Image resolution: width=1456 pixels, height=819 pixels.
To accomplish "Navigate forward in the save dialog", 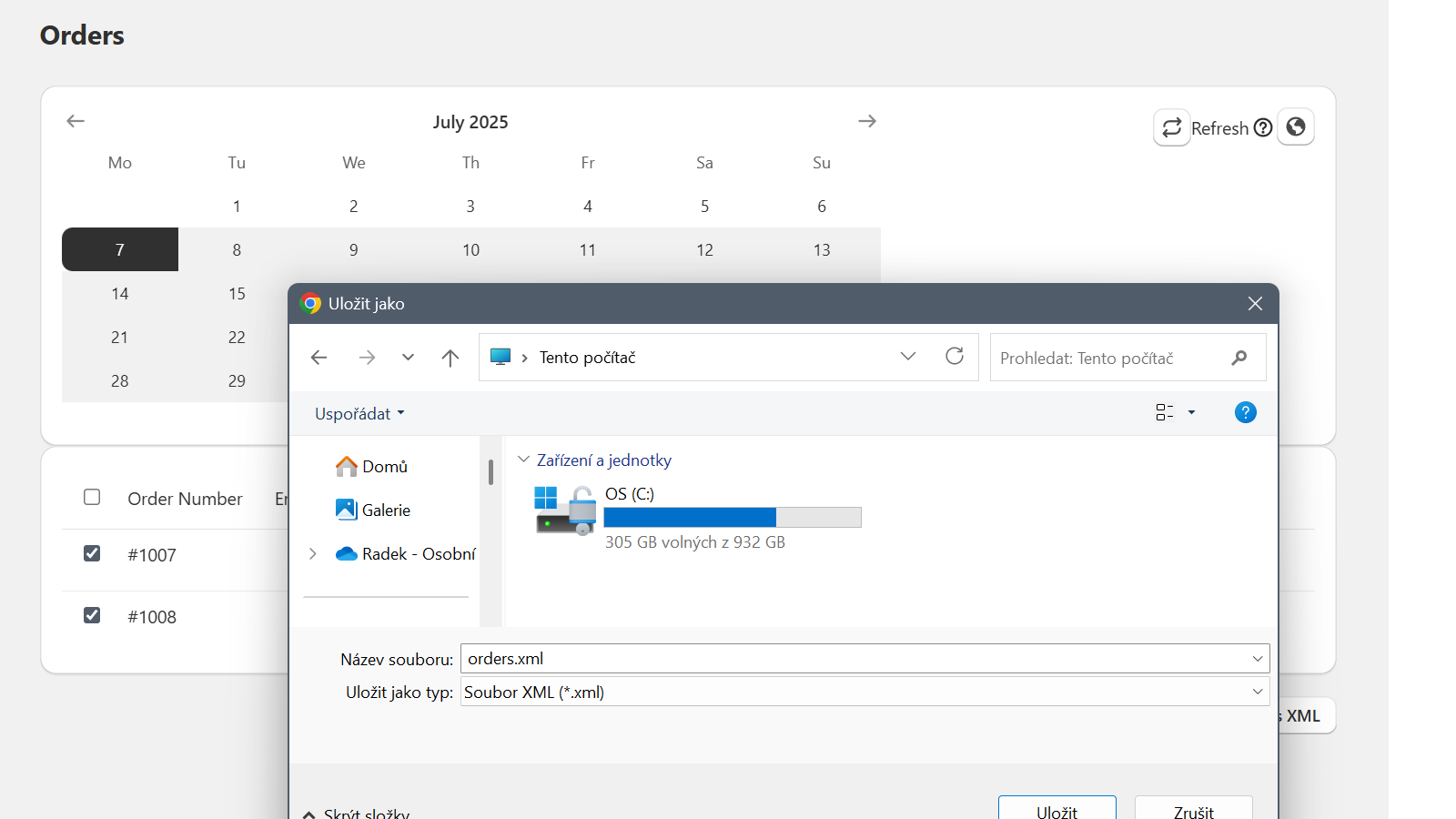I will click(367, 358).
